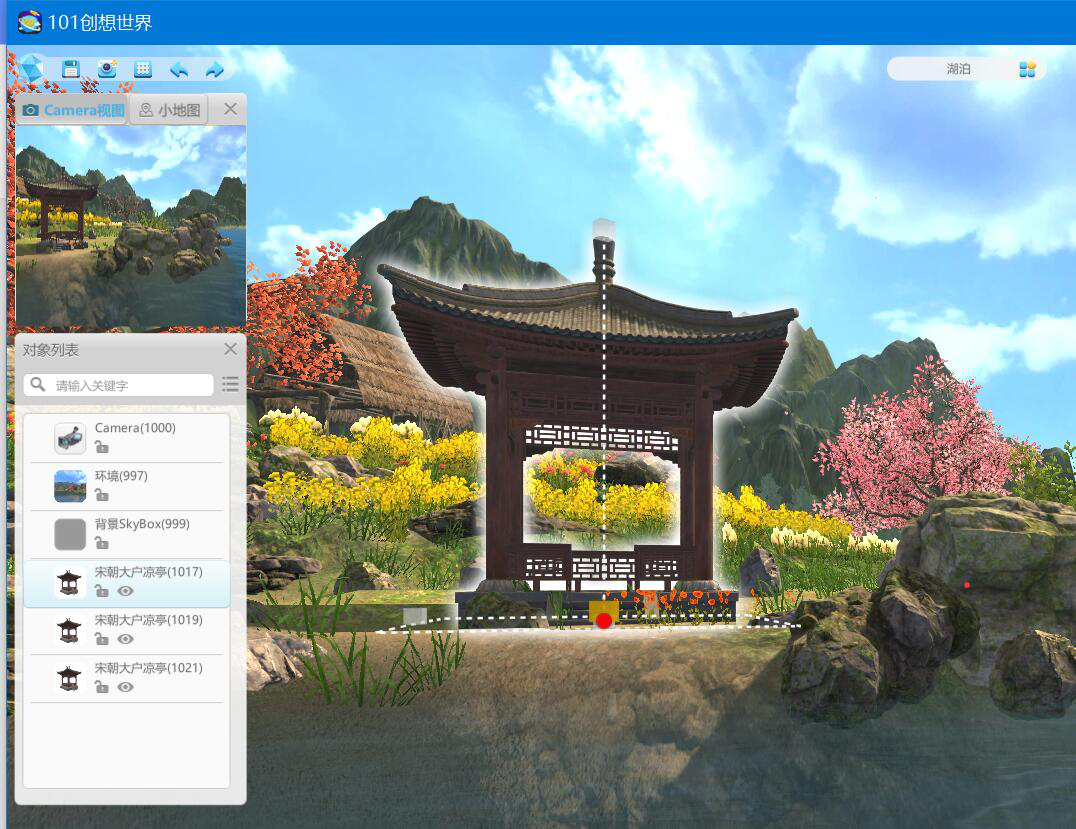Click the 101创想世界 app logo icon
The width and height of the screenshot is (1076, 829).
pyautogui.click(x=30, y=22)
